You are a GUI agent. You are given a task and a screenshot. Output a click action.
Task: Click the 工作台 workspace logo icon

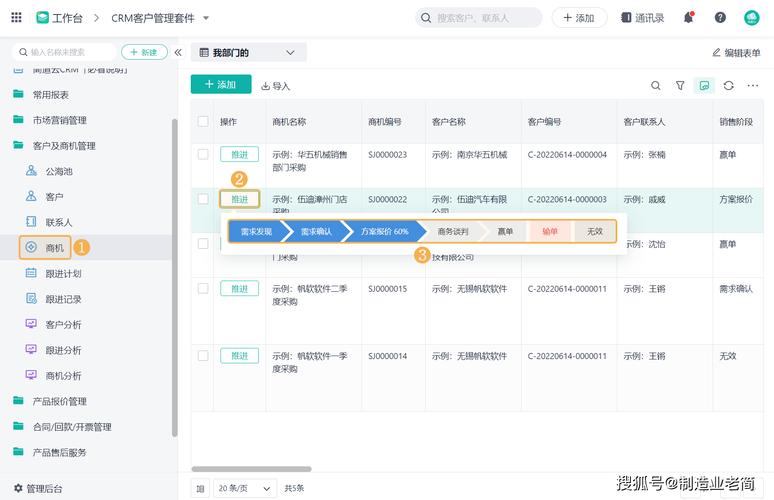click(42, 18)
